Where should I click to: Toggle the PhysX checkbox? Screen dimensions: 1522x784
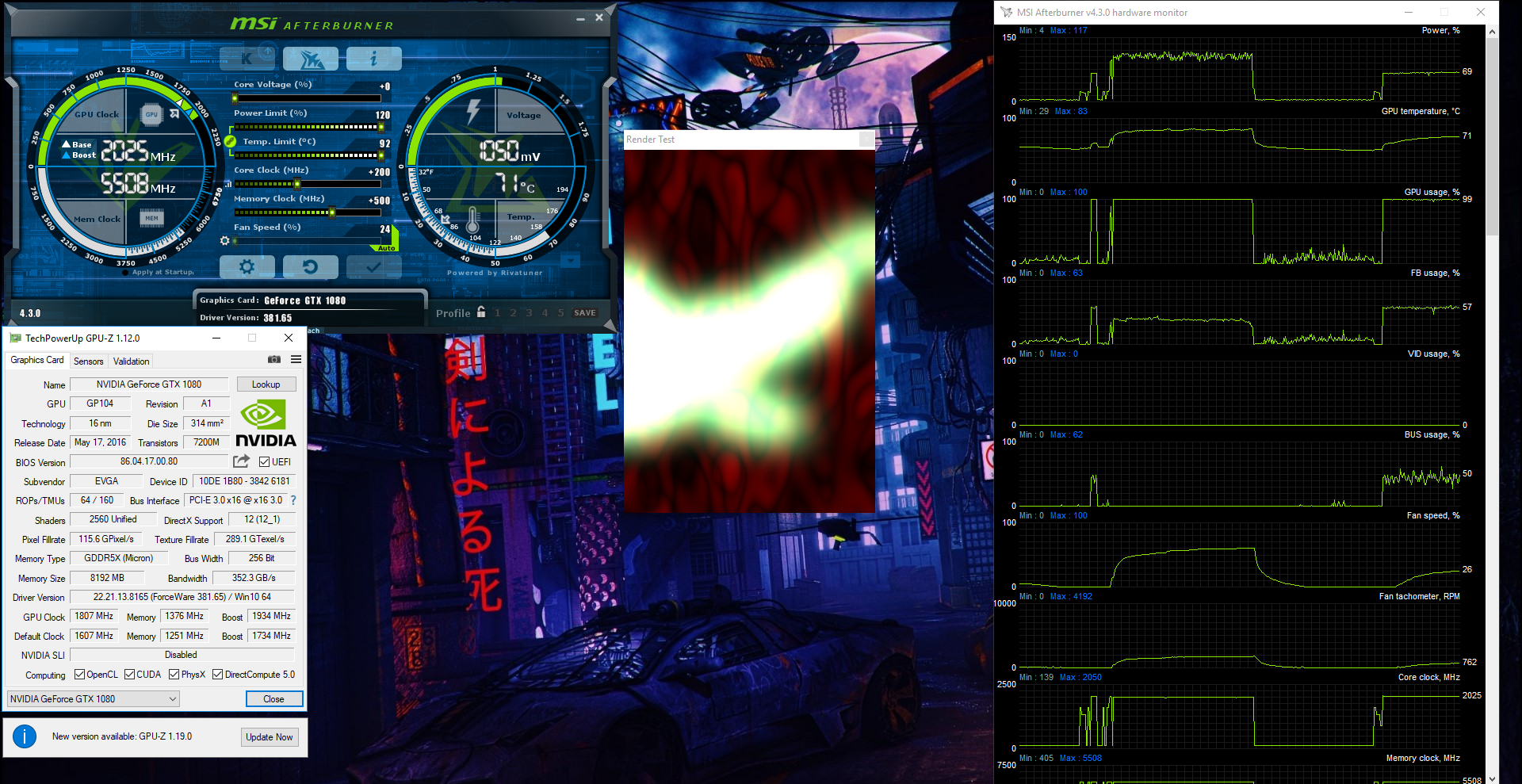174,675
